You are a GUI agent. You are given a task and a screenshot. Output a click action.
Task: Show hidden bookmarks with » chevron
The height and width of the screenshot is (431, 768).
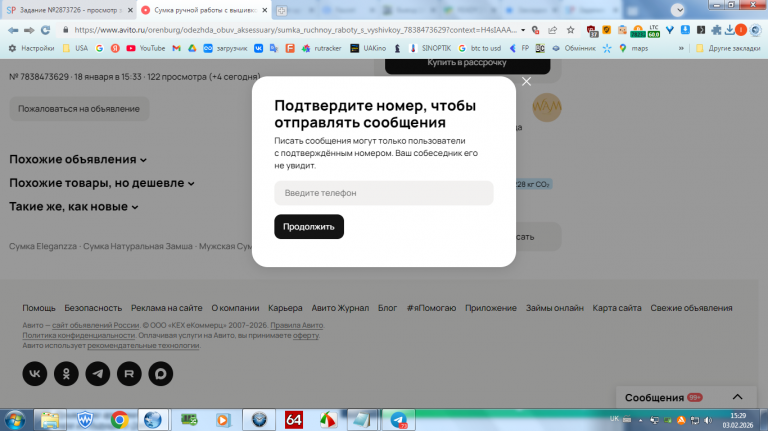pos(681,48)
